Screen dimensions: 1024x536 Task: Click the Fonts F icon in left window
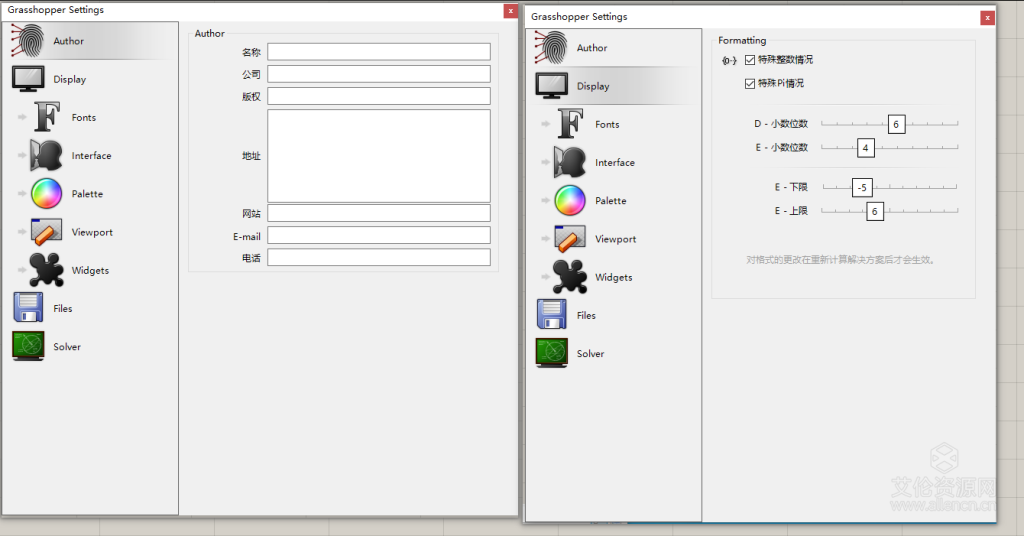[x=47, y=117]
